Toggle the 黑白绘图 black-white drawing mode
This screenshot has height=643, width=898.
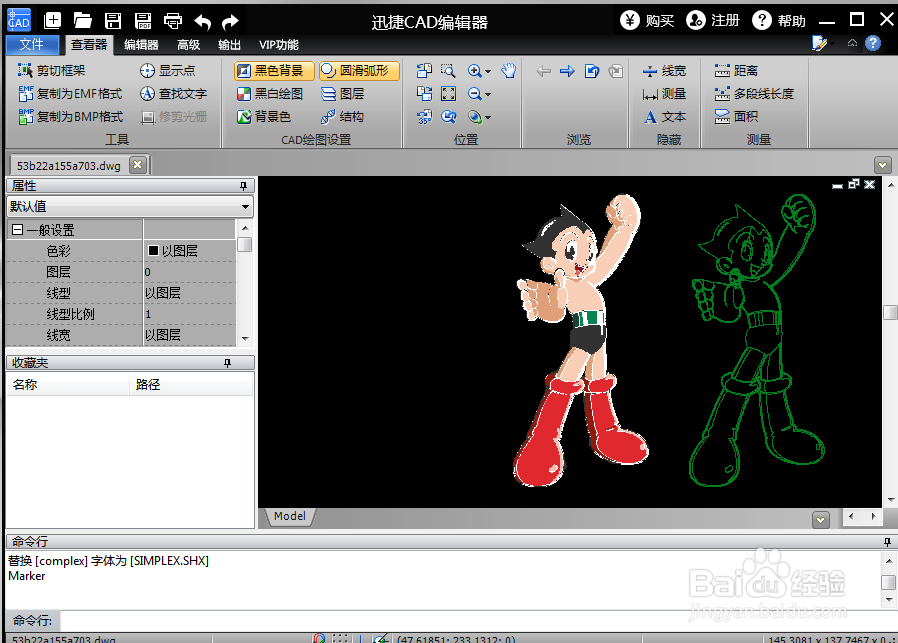pyautogui.click(x=269, y=93)
